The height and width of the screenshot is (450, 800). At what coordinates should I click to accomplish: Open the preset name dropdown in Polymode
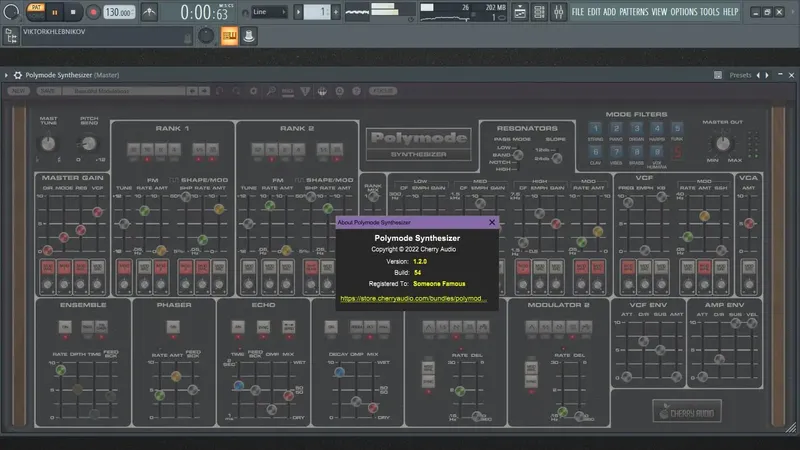click(x=124, y=91)
